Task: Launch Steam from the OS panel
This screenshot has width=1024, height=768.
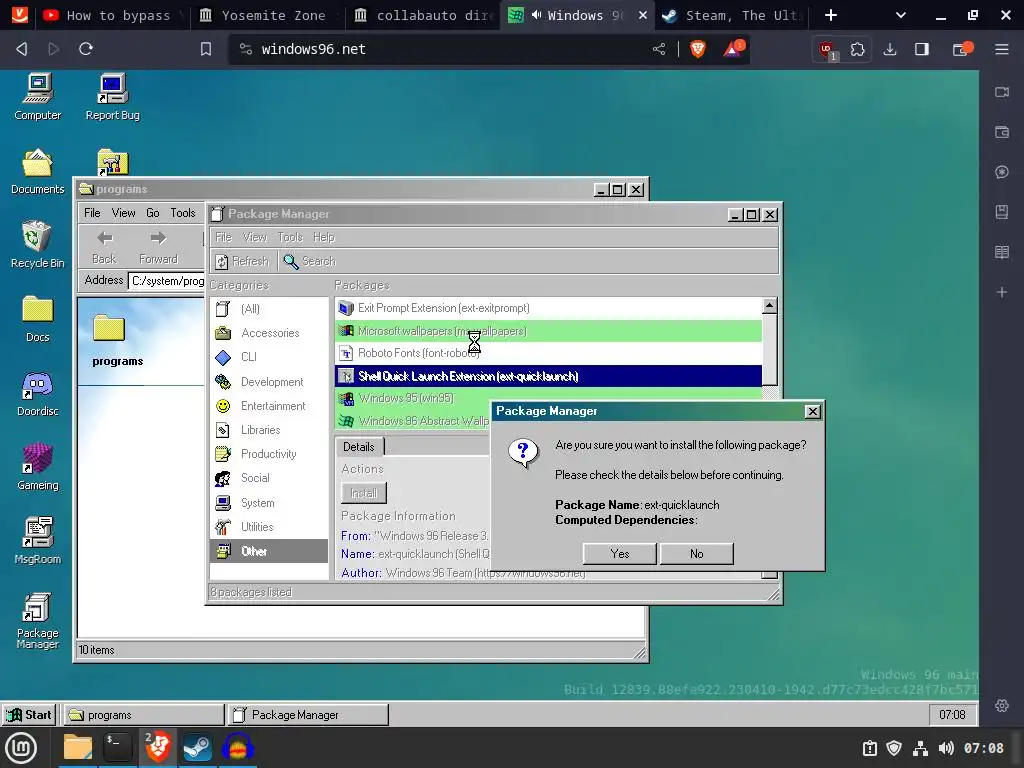Action: tap(197, 748)
